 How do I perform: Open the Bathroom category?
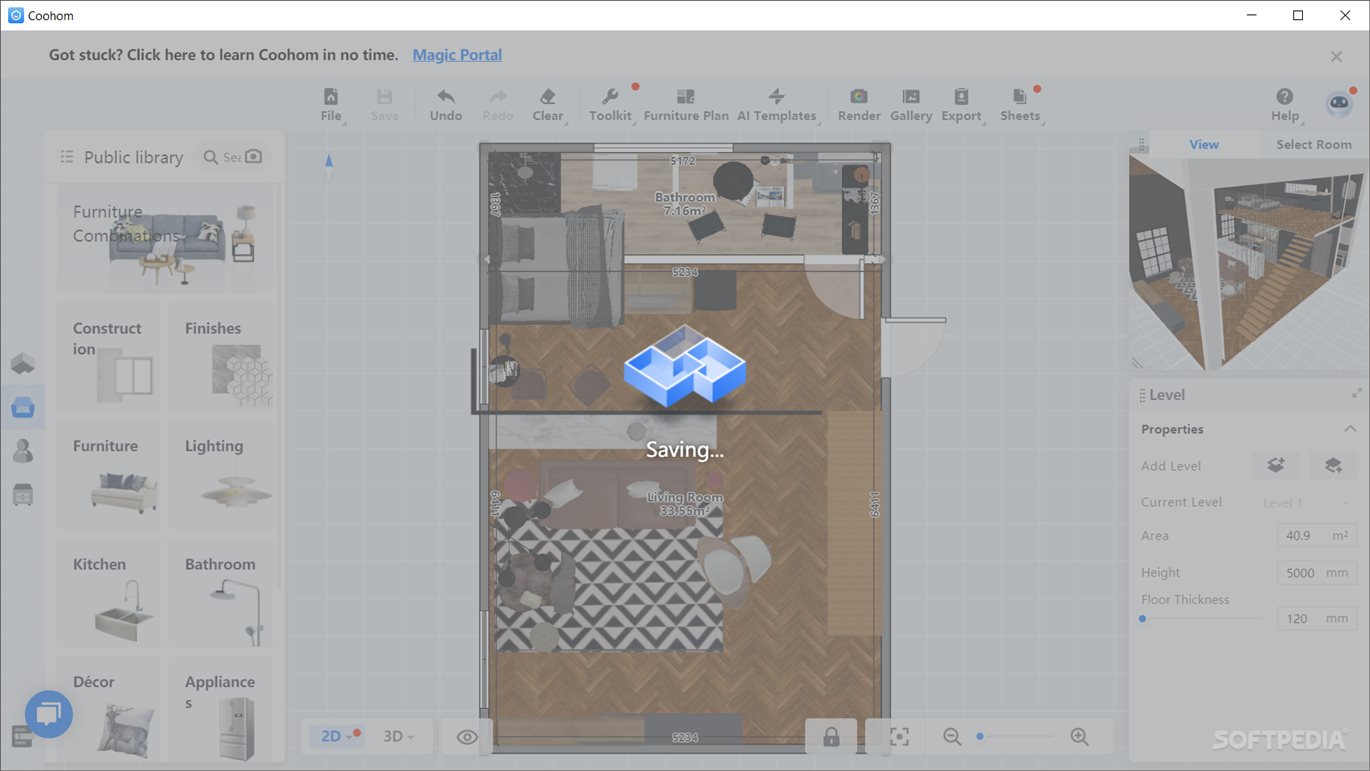(221, 593)
